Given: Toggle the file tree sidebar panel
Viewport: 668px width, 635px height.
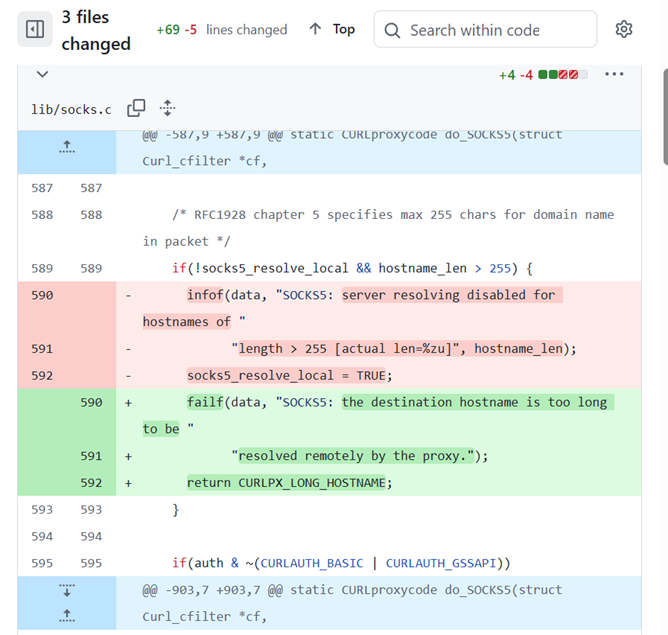Looking at the screenshot, I should click(x=35, y=30).
